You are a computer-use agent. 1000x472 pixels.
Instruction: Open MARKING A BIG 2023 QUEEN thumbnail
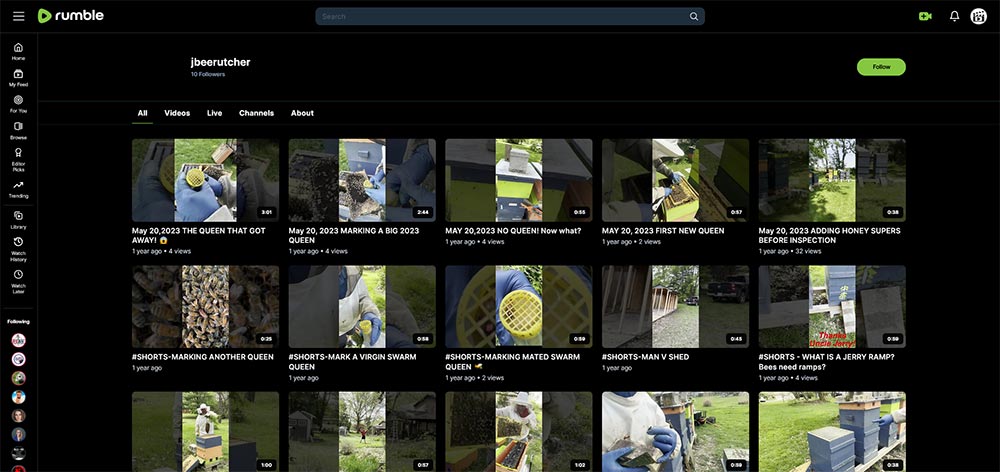tap(362, 181)
